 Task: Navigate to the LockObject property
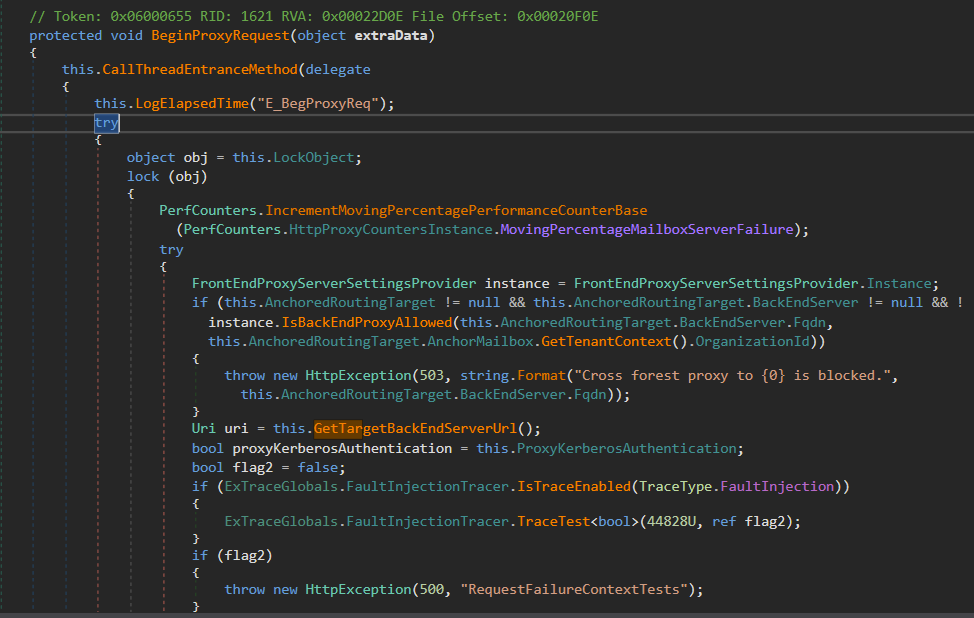(x=314, y=158)
